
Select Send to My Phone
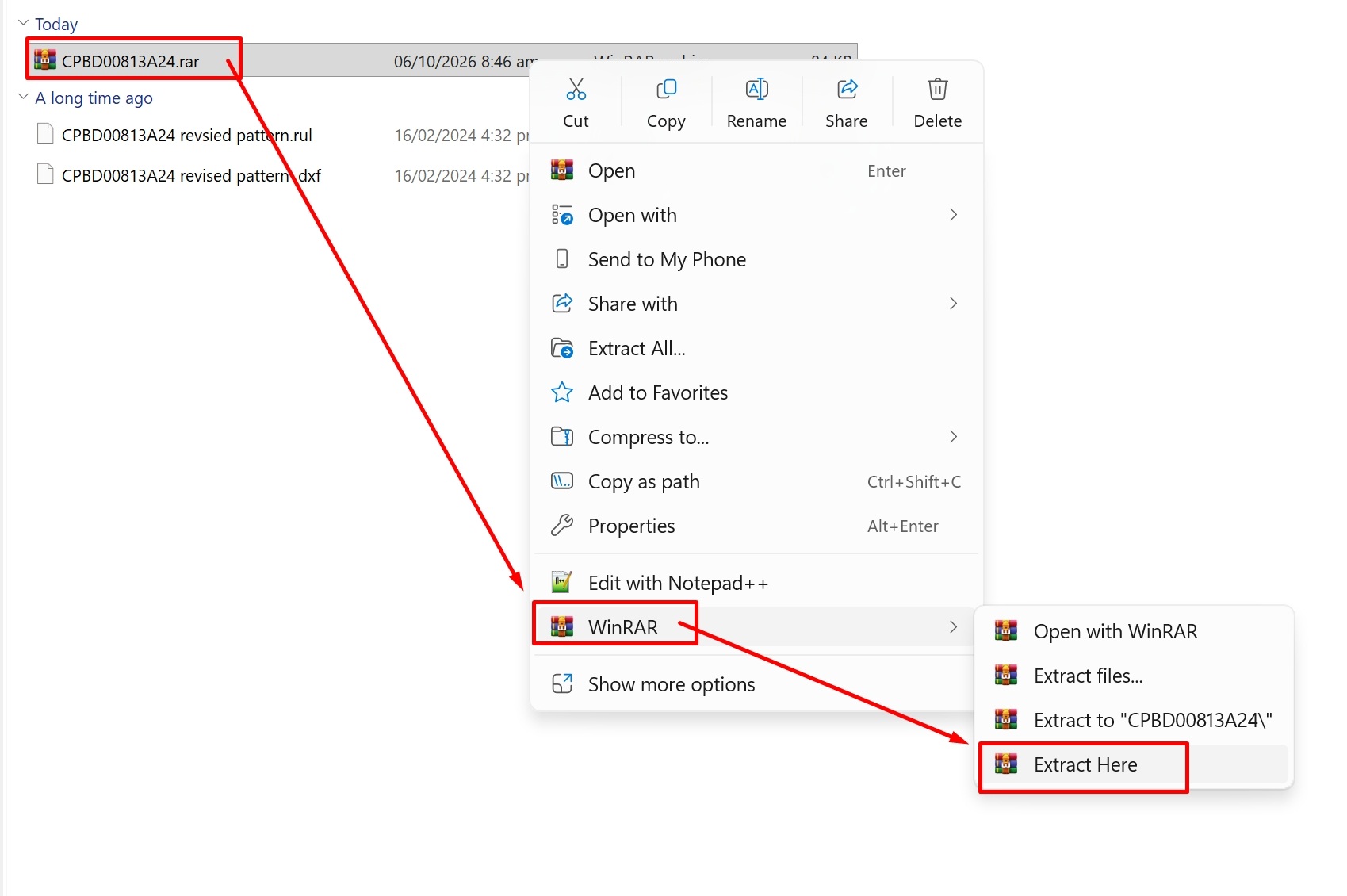tap(756, 259)
